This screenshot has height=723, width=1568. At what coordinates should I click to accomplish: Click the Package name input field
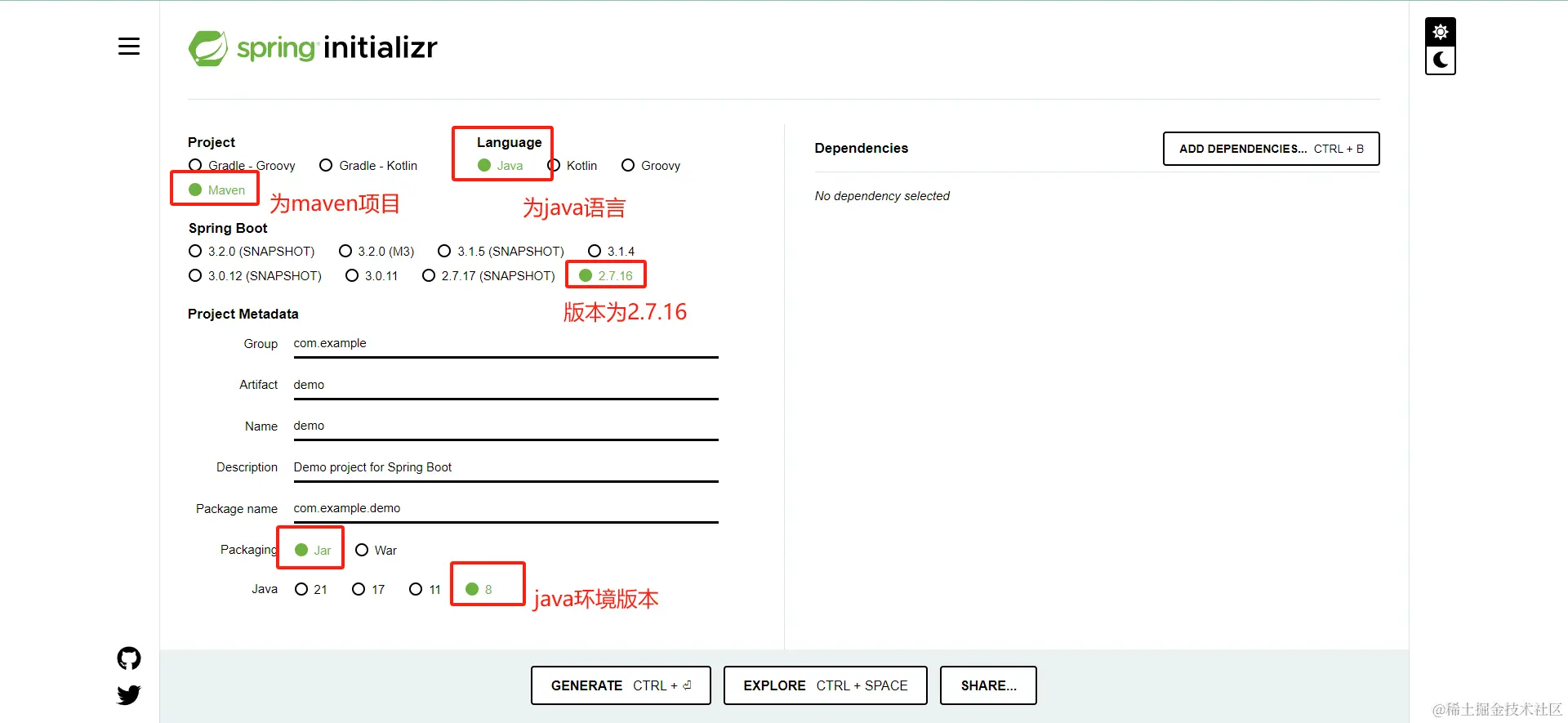click(x=506, y=509)
